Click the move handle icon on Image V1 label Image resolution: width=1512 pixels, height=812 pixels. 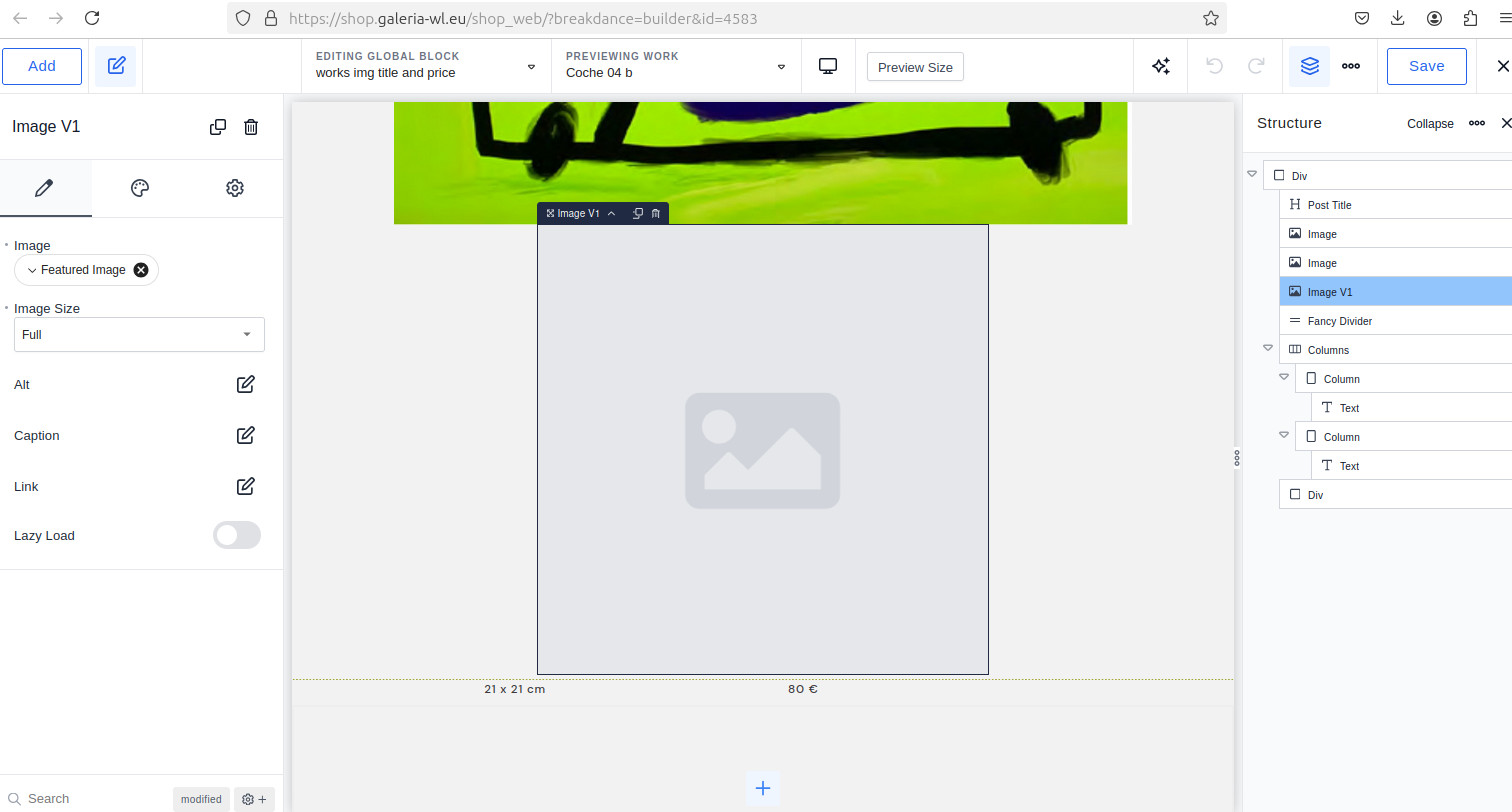pyautogui.click(x=550, y=213)
